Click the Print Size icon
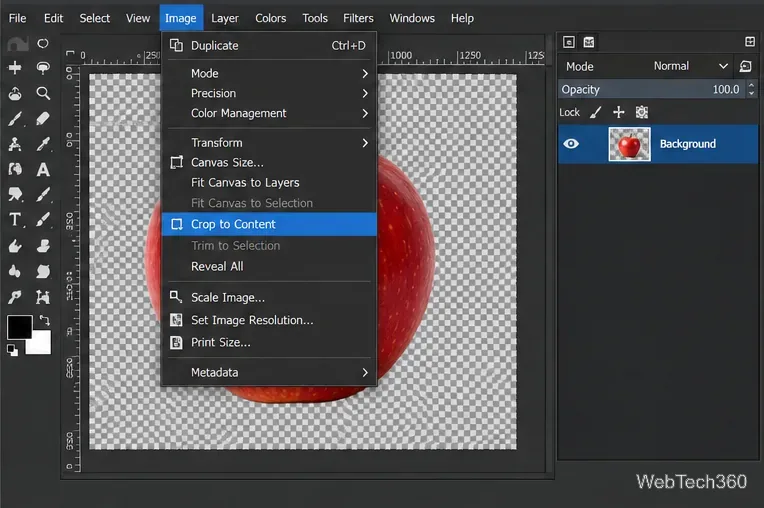Screen dimensions: 764x508 click(x=176, y=342)
